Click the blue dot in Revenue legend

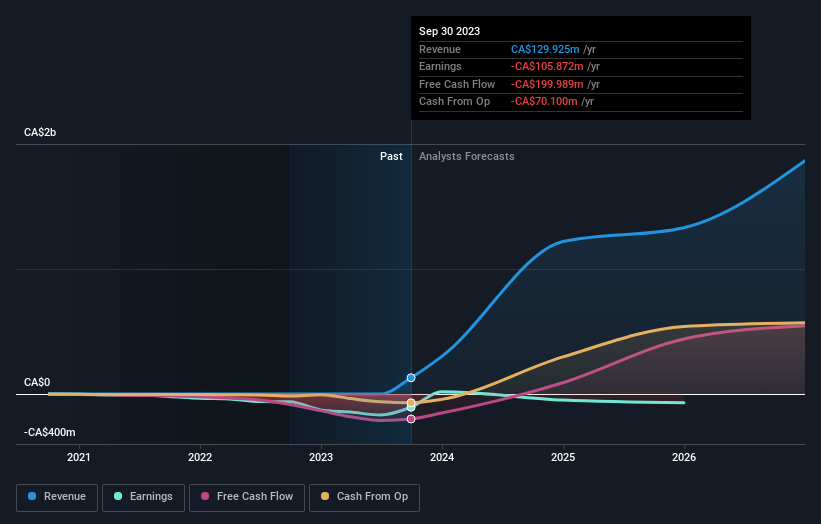32,496
